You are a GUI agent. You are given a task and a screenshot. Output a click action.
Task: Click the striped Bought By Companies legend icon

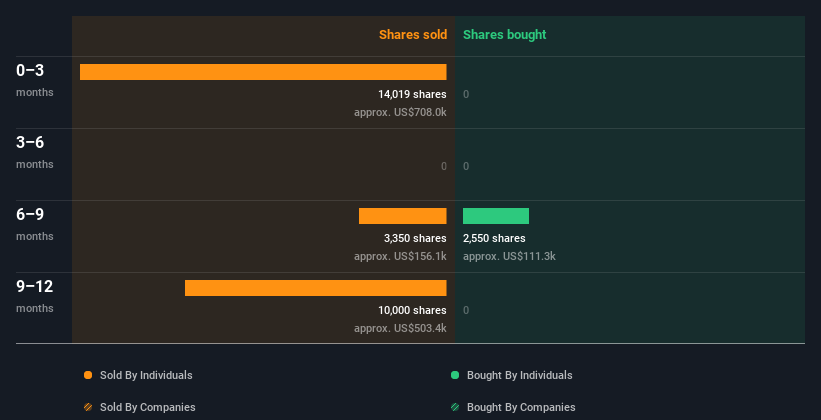(455, 407)
